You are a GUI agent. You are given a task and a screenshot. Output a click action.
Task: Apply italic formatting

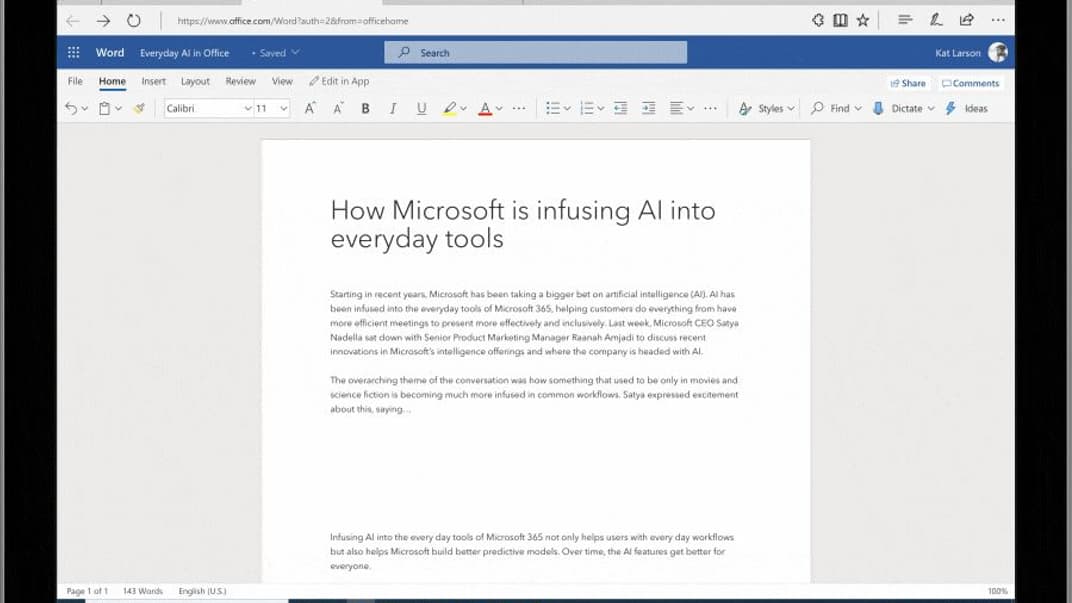click(x=392, y=108)
